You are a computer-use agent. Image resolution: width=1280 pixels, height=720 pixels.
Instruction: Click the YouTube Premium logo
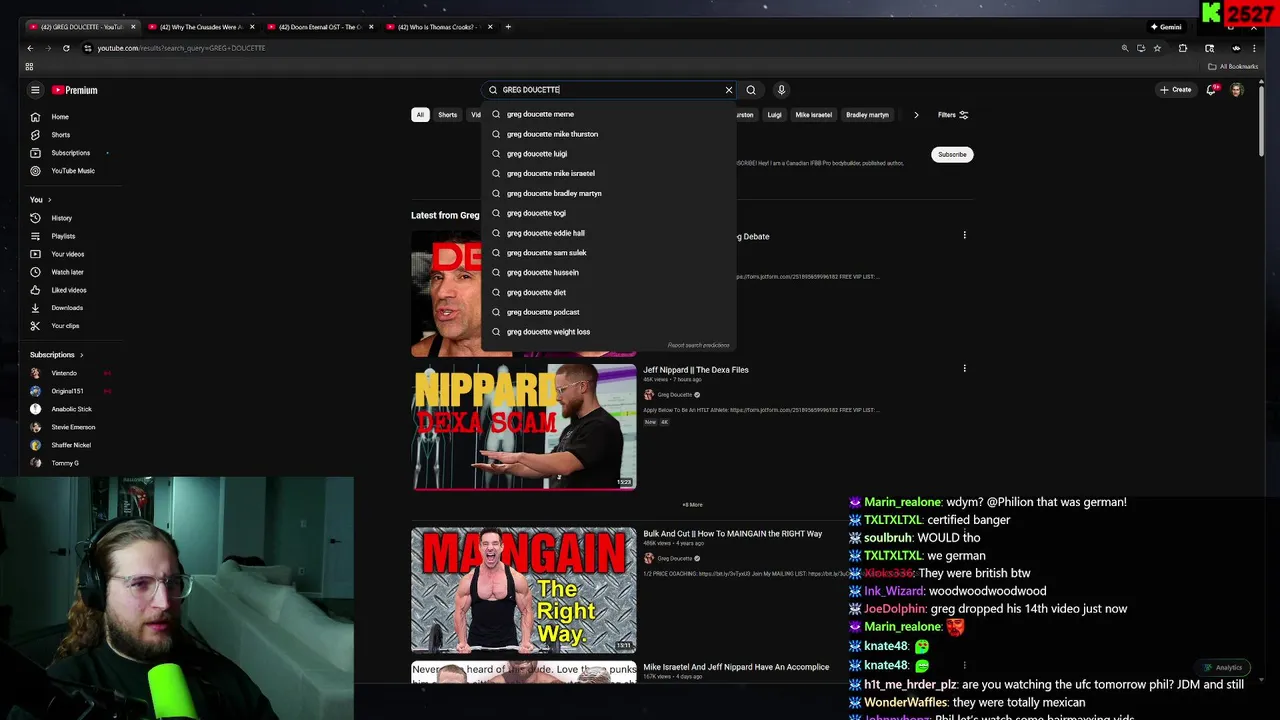75,90
